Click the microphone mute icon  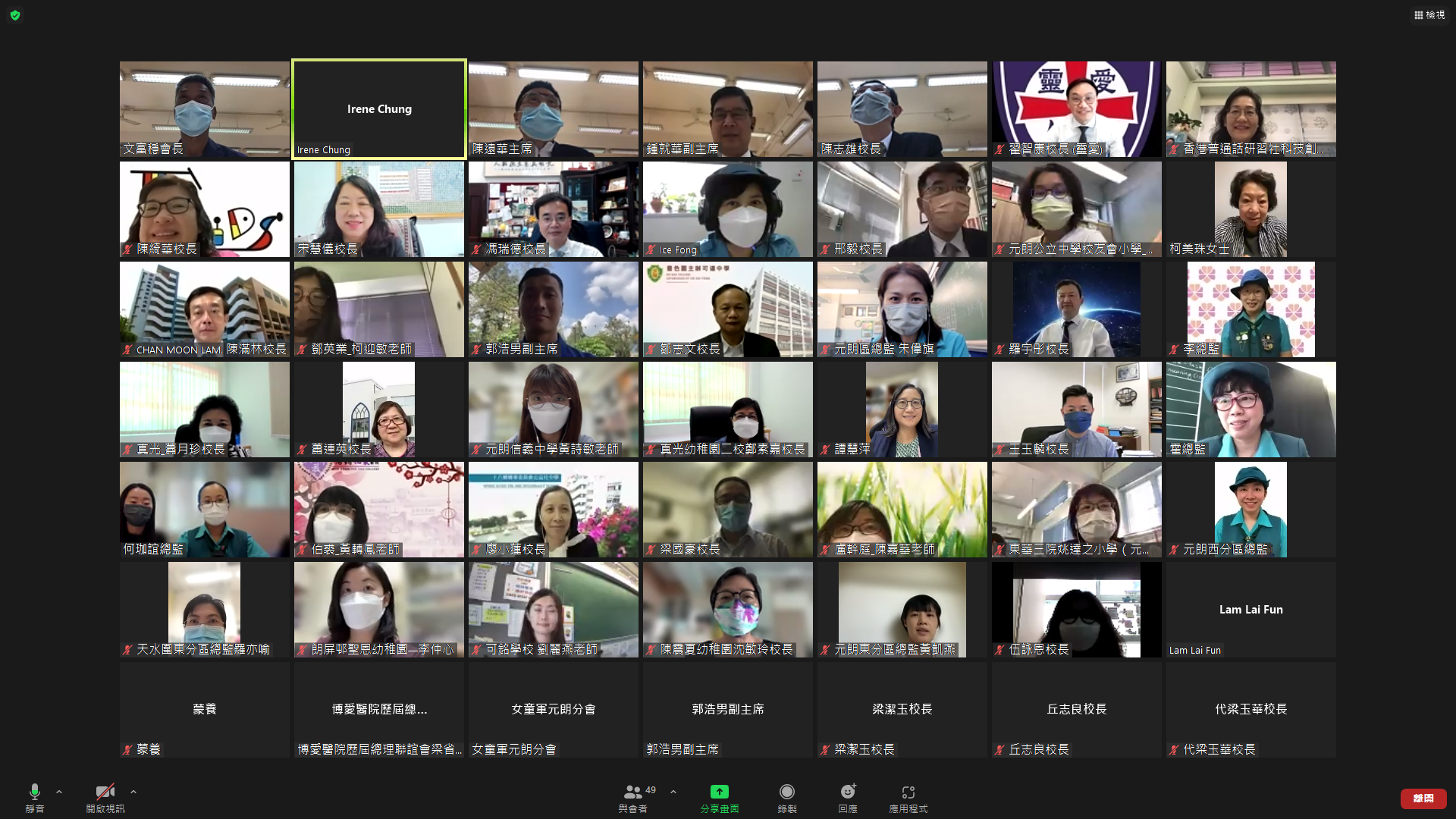coord(34,792)
